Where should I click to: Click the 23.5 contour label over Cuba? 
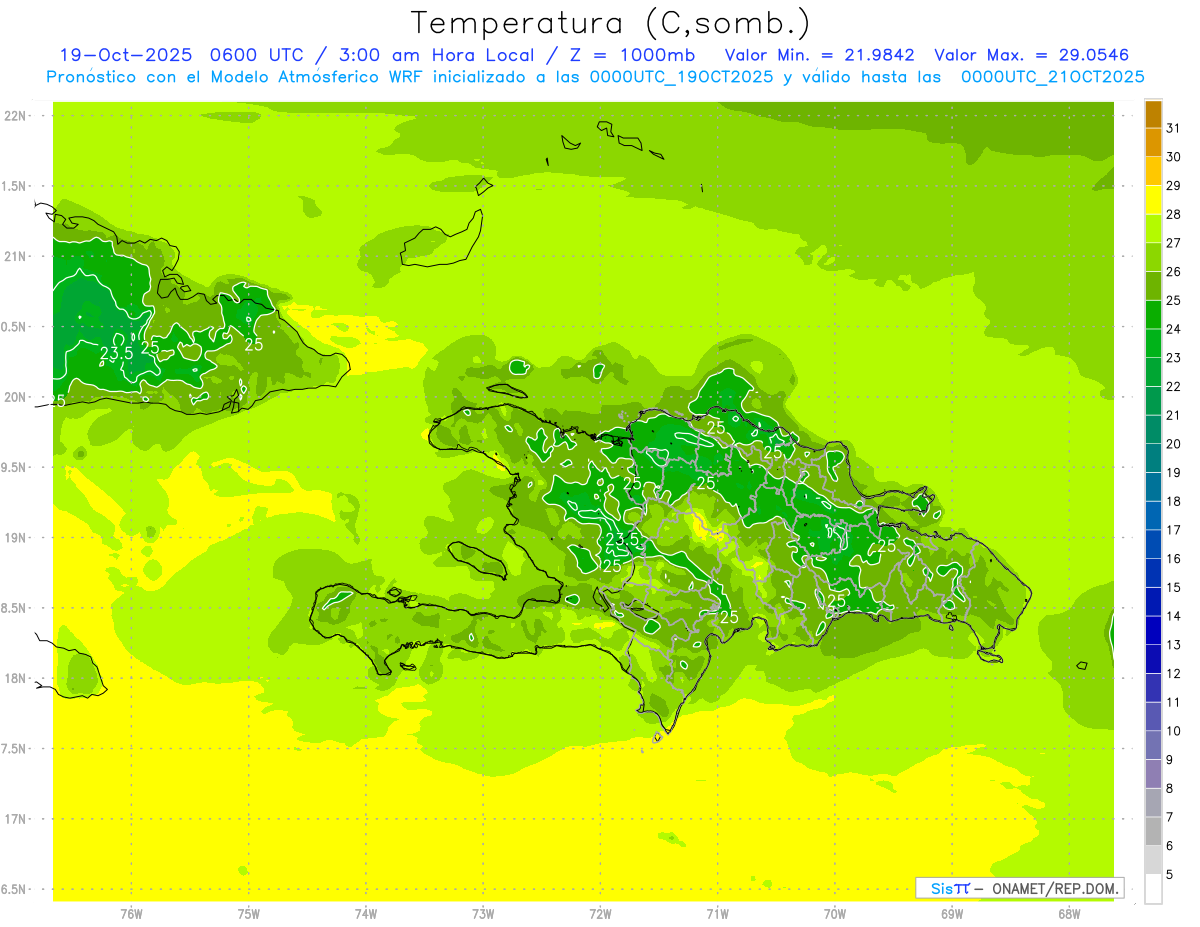(116, 353)
